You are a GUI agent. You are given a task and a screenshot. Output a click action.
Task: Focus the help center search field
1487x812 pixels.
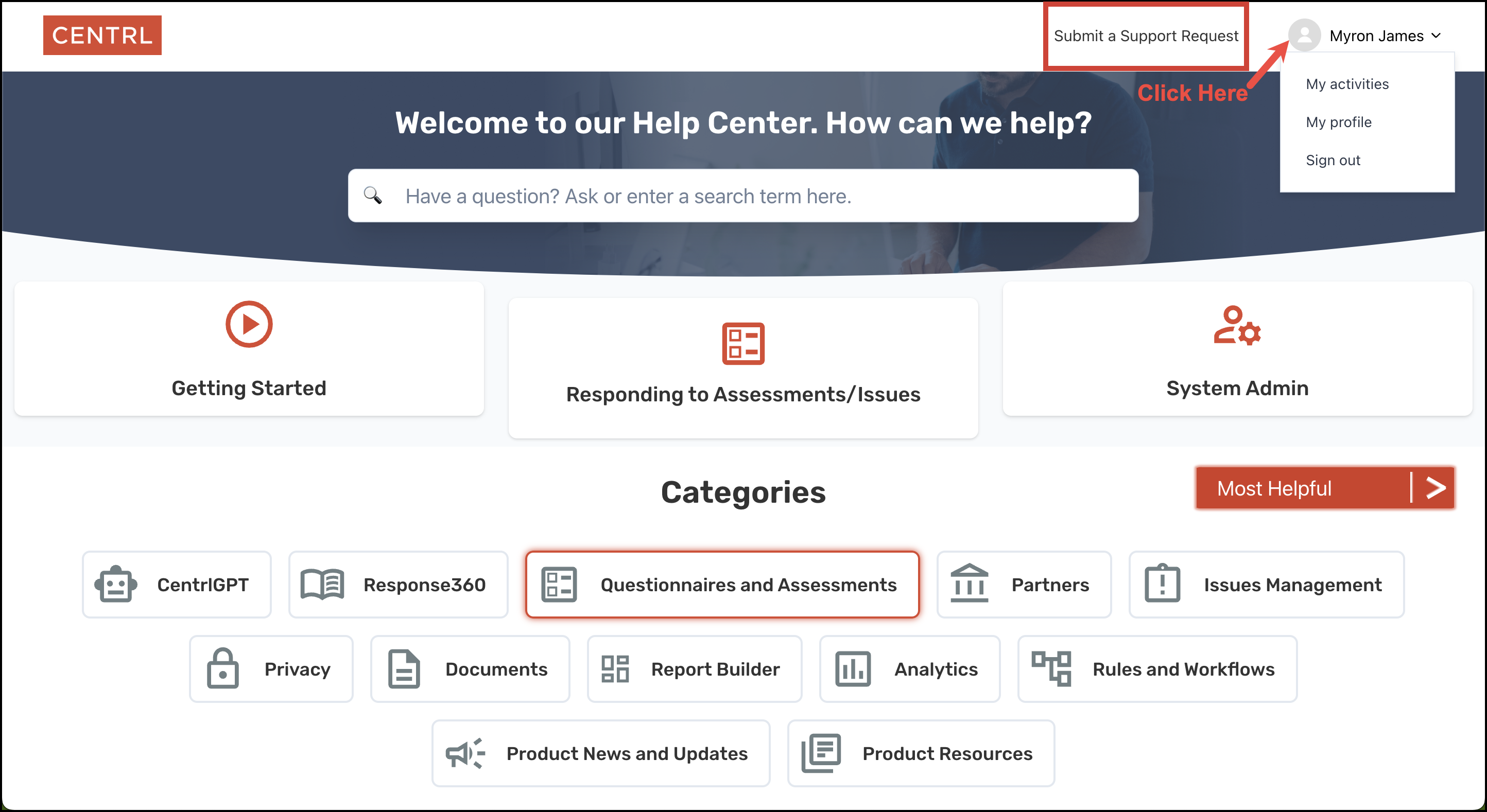tap(743, 196)
